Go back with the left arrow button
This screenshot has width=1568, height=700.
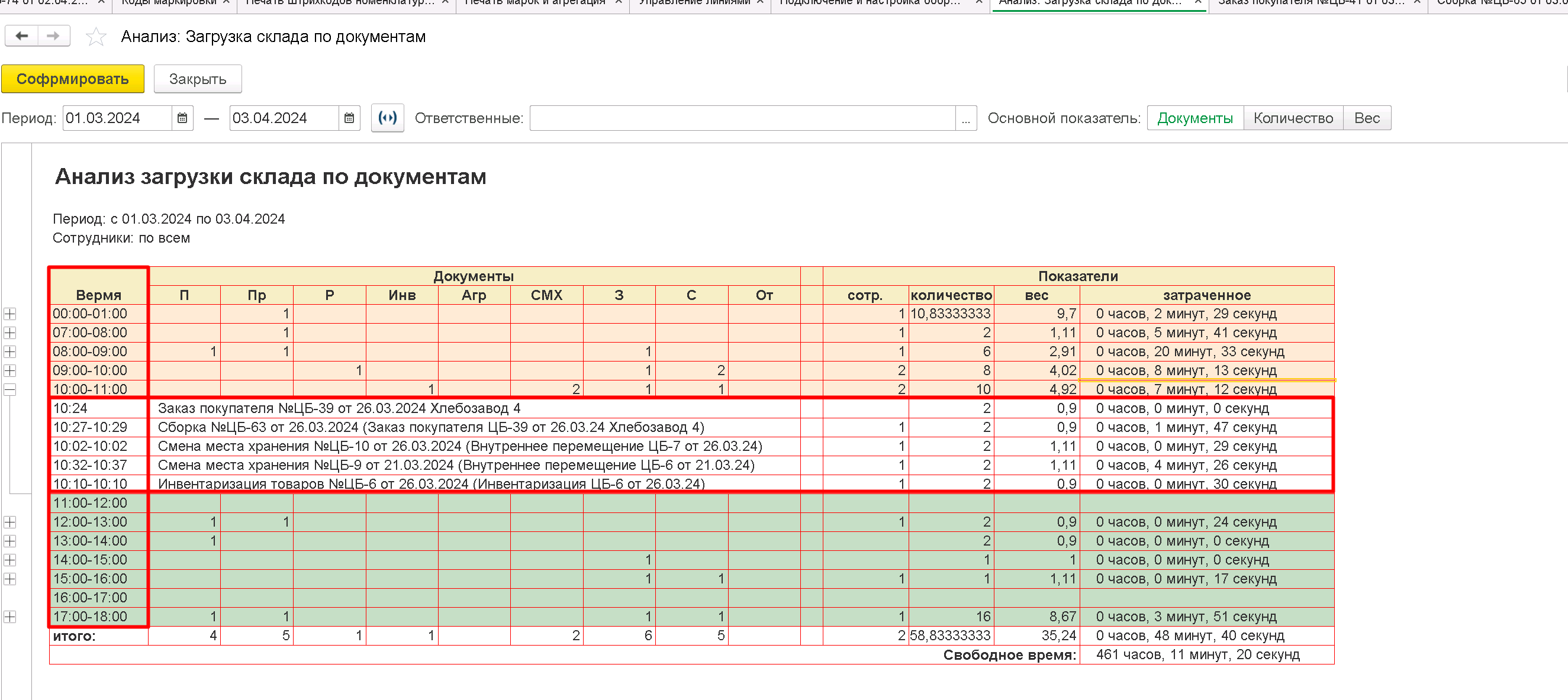[x=22, y=36]
